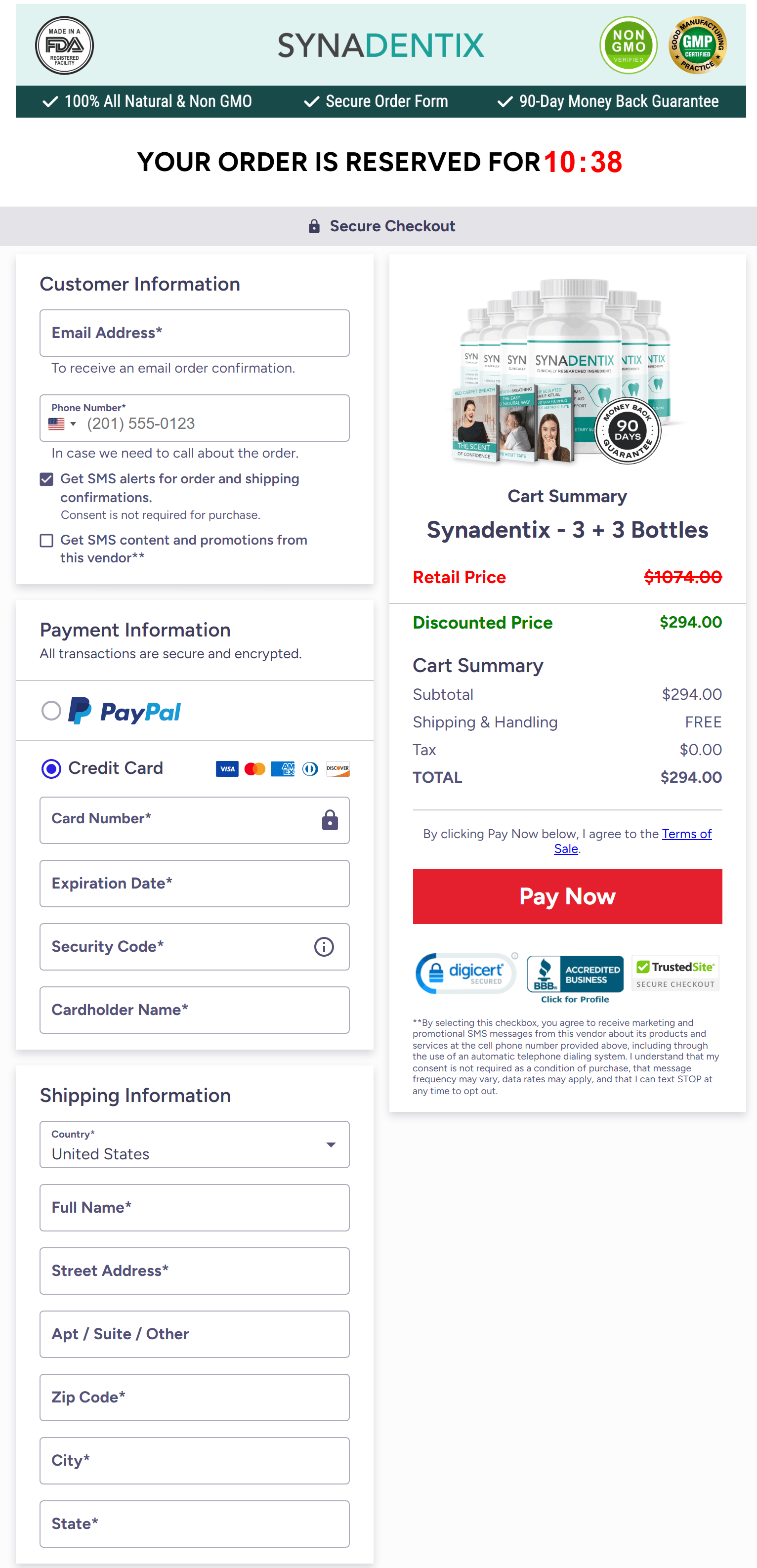This screenshot has height=1568, width=757.
Task: Enable SMS content and promotions checkbox
Action: (x=46, y=540)
